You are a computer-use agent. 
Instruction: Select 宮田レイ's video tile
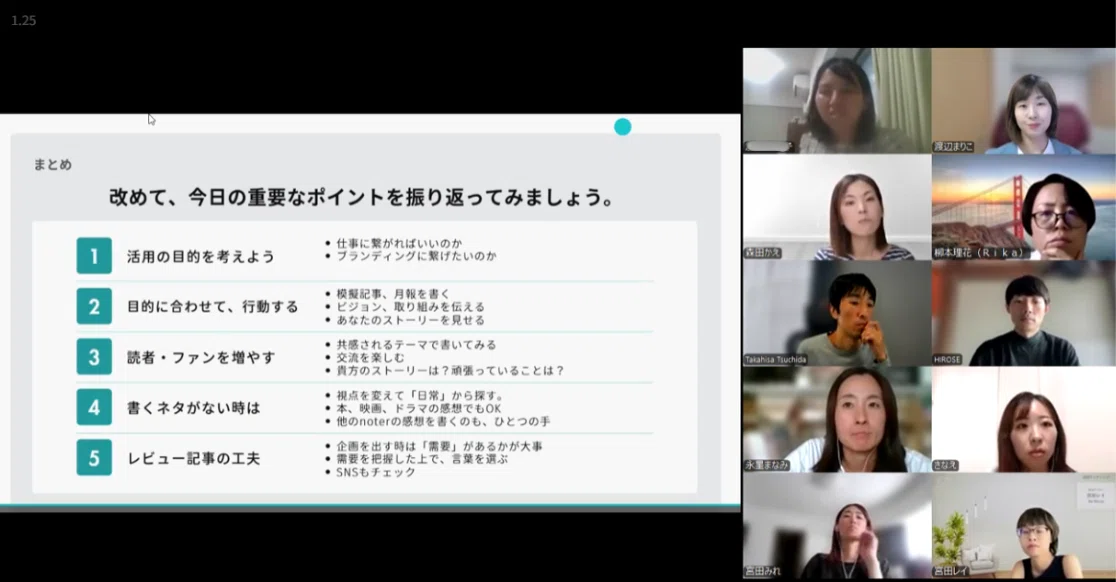coord(1023,525)
